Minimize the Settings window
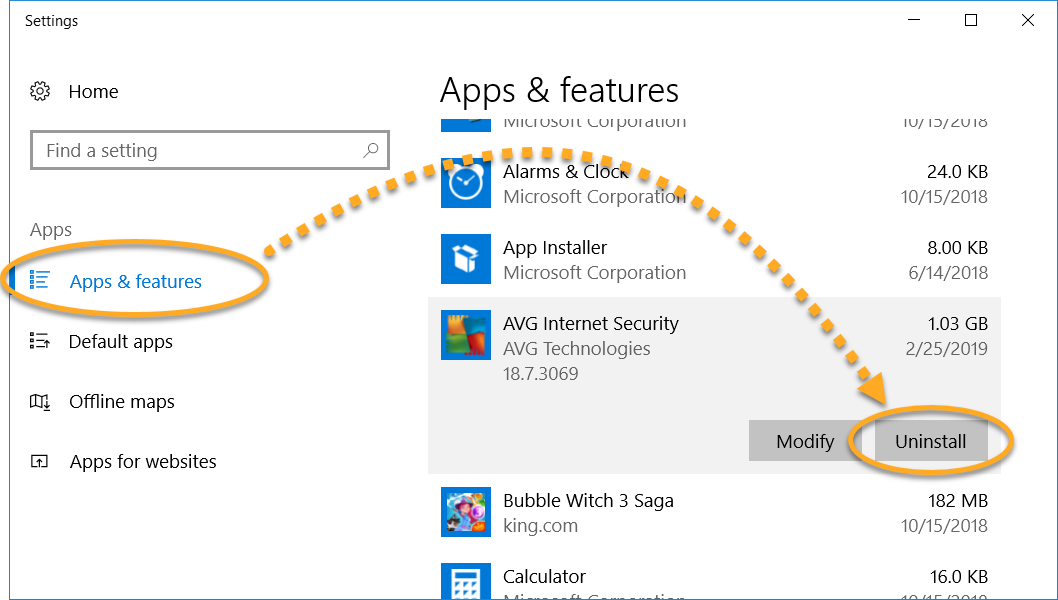Viewport: 1058px width, 600px height. click(x=914, y=21)
